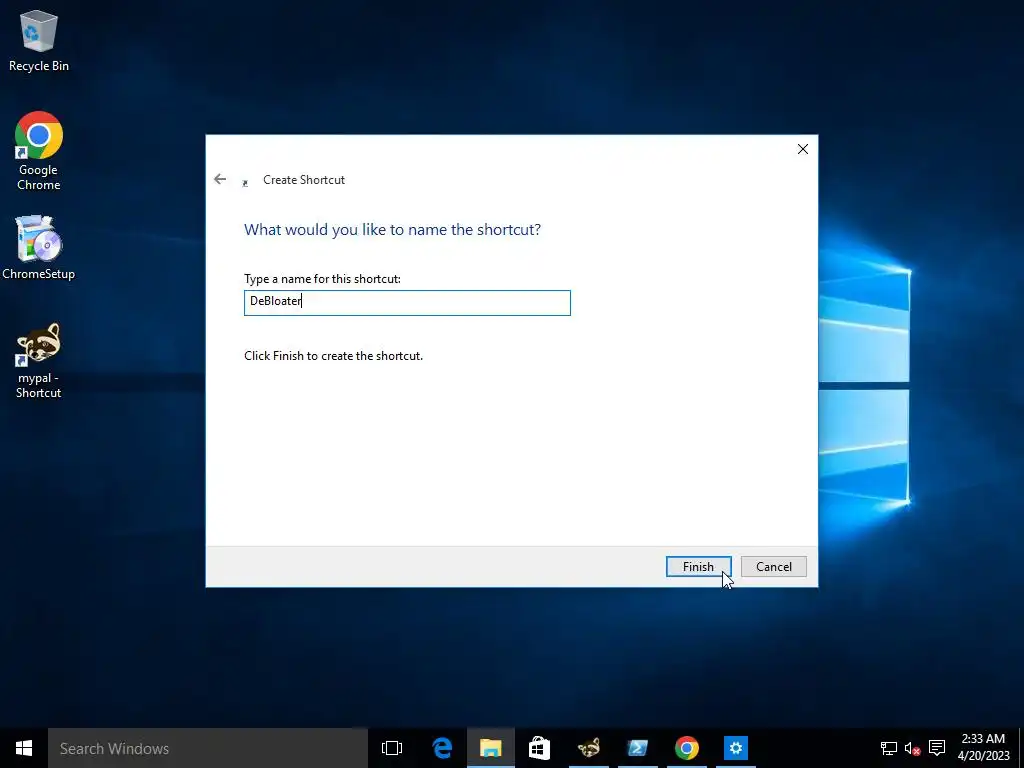The width and height of the screenshot is (1024, 768).
Task: Click the Finish button
Action: [698, 566]
